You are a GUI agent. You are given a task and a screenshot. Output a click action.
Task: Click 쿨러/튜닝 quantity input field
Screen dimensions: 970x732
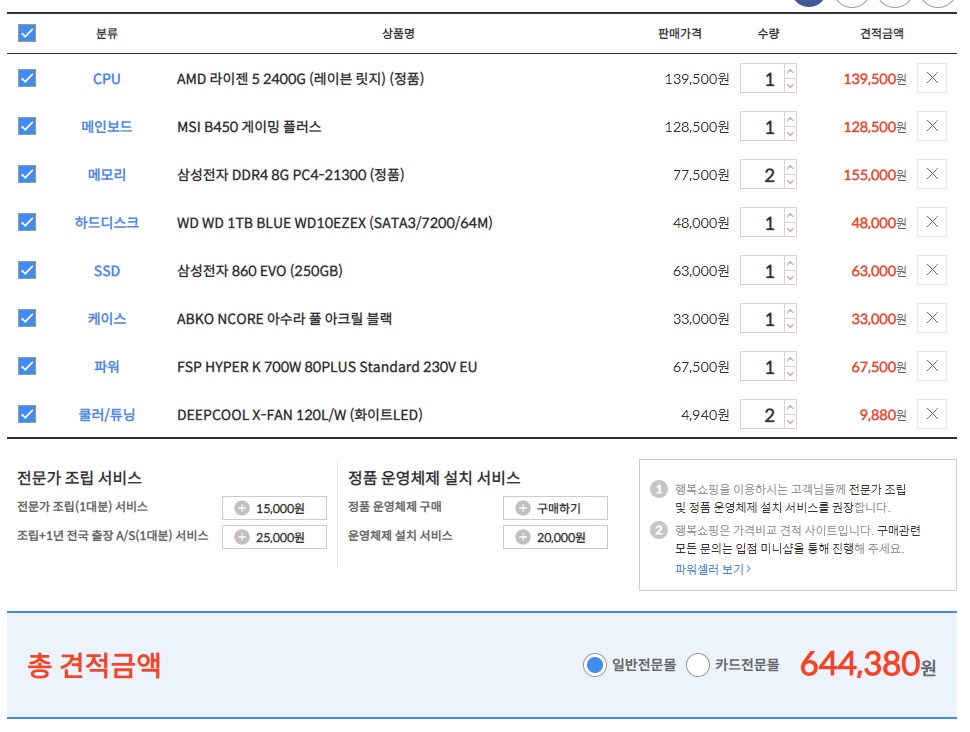tap(762, 415)
